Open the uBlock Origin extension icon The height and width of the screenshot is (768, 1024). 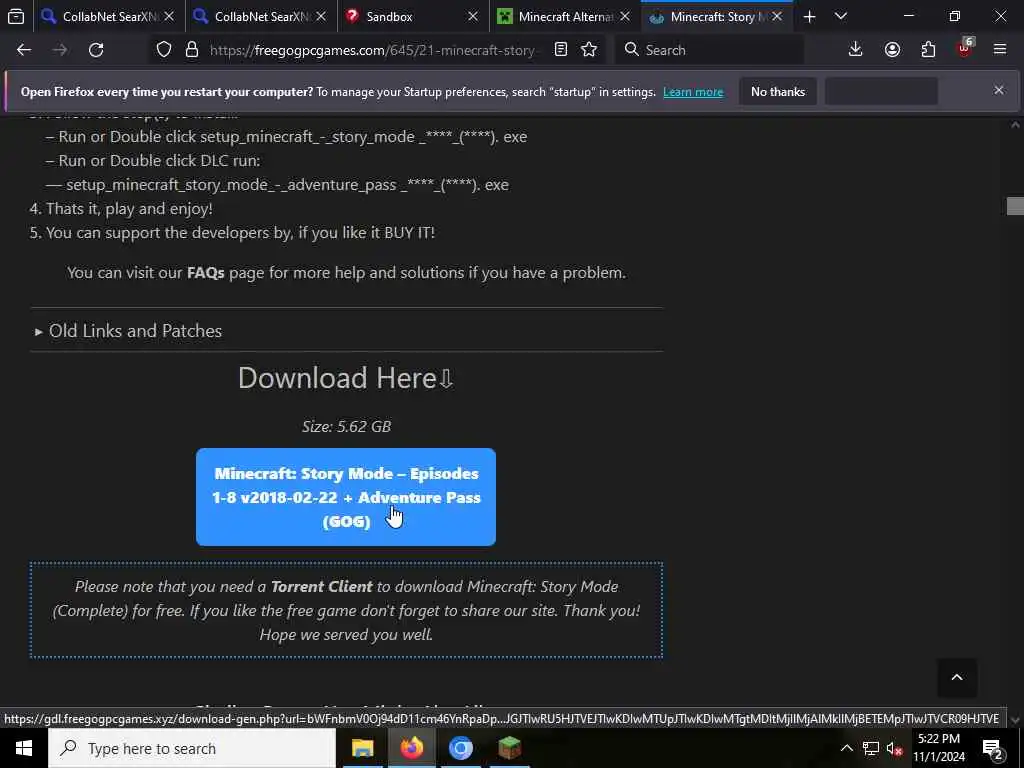965,50
